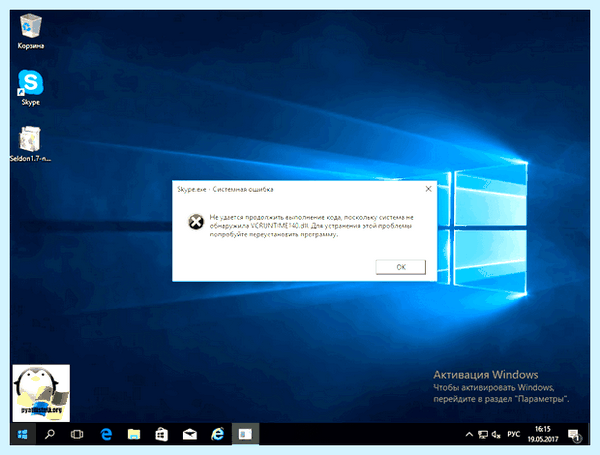Launch Microsoft Edge from the taskbar
Screen dimensions: 600x455
click(x=106, y=434)
